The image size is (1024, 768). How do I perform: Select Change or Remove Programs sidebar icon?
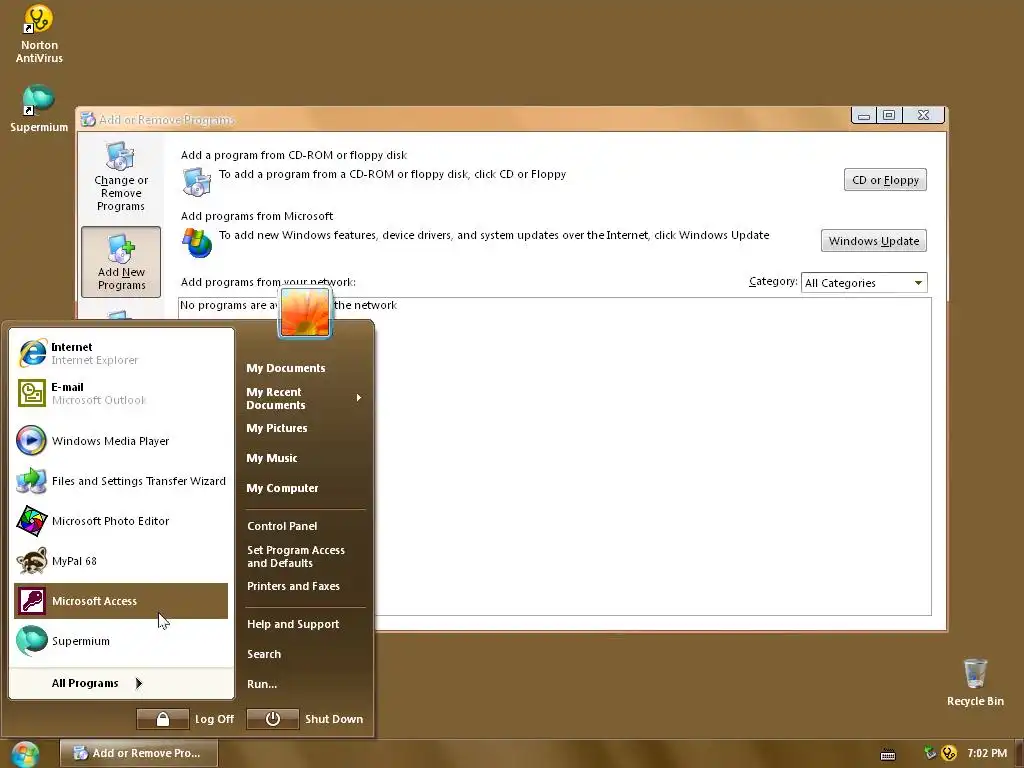(121, 176)
